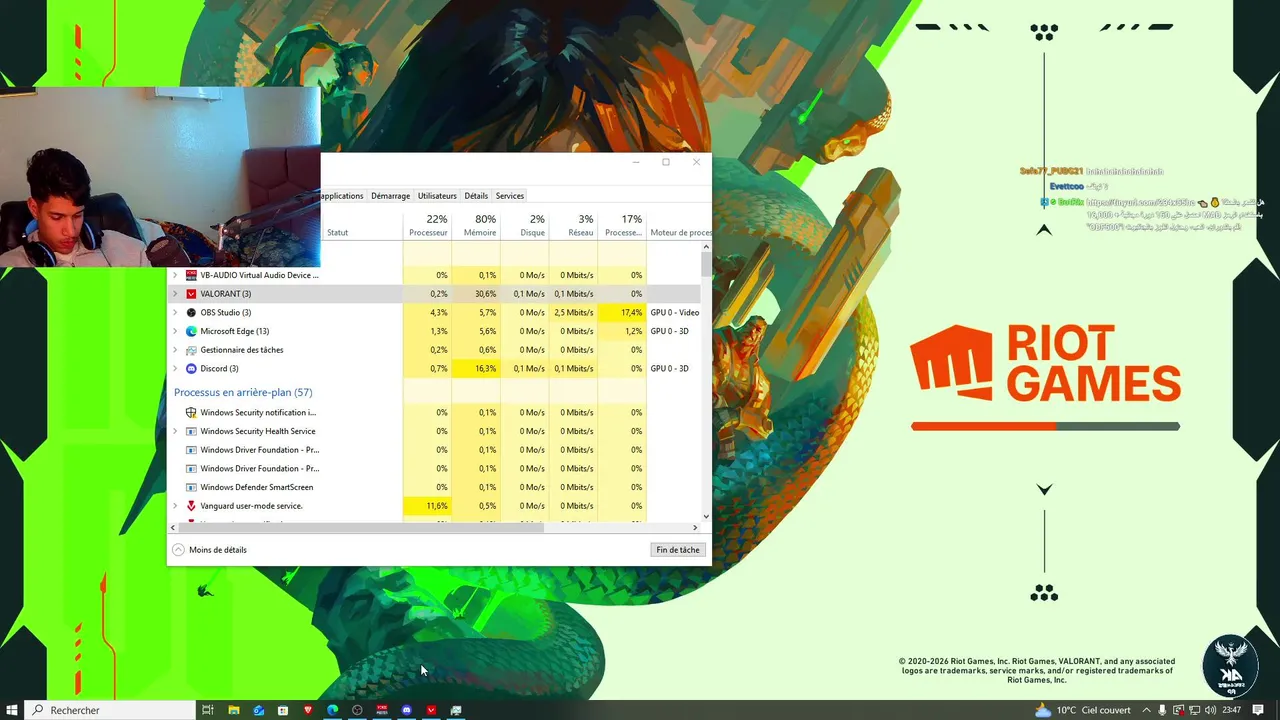Click the Vanguard user-mode service icon
This screenshot has width=1280, height=720.
click(x=191, y=506)
